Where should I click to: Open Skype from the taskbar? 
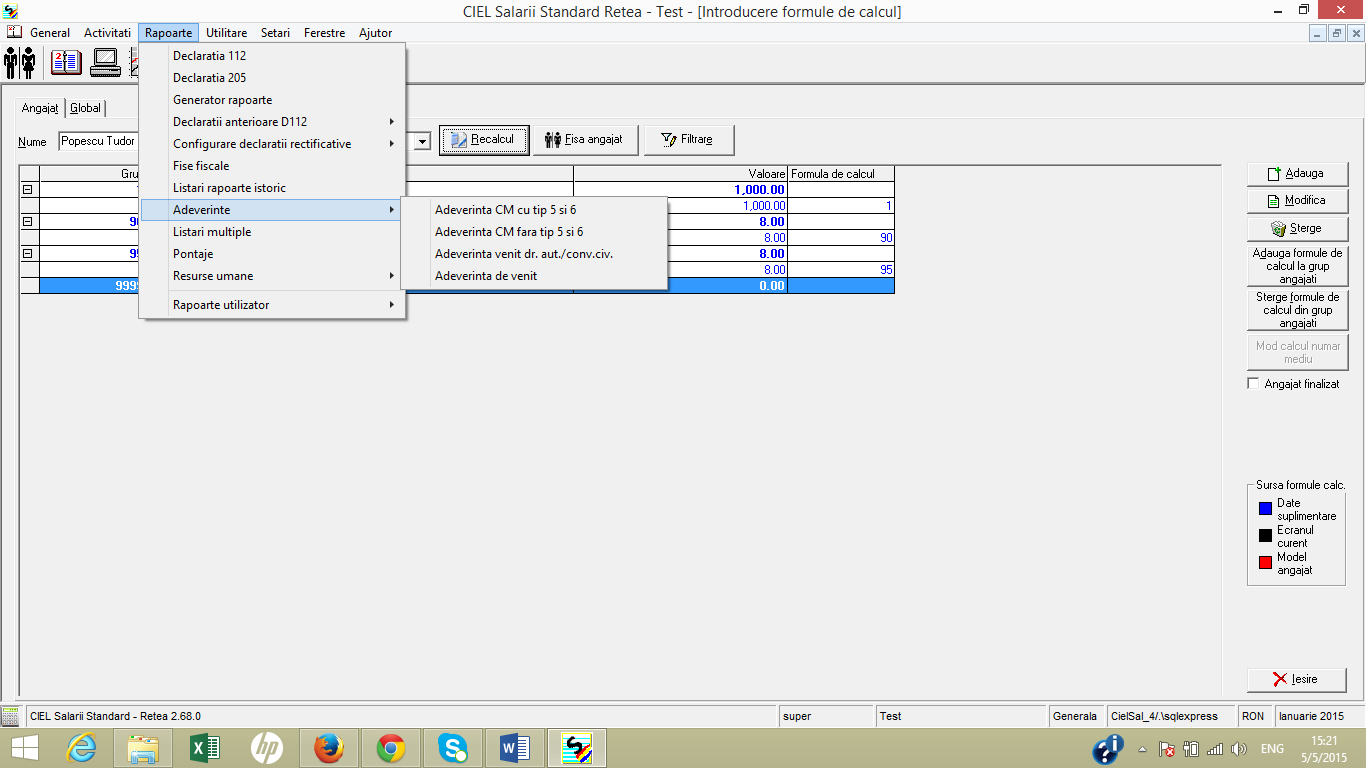point(453,748)
